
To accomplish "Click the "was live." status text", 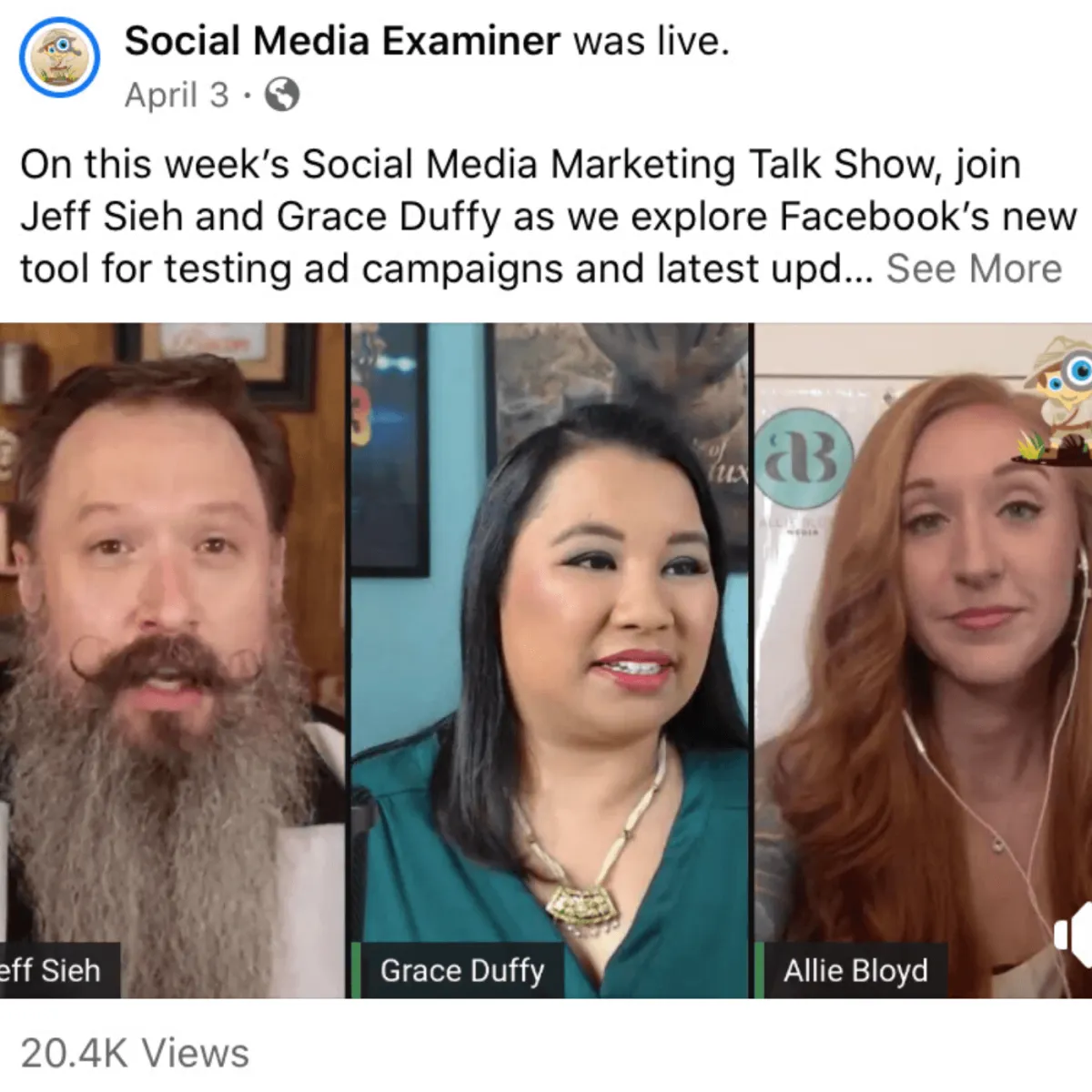I will [x=652, y=41].
